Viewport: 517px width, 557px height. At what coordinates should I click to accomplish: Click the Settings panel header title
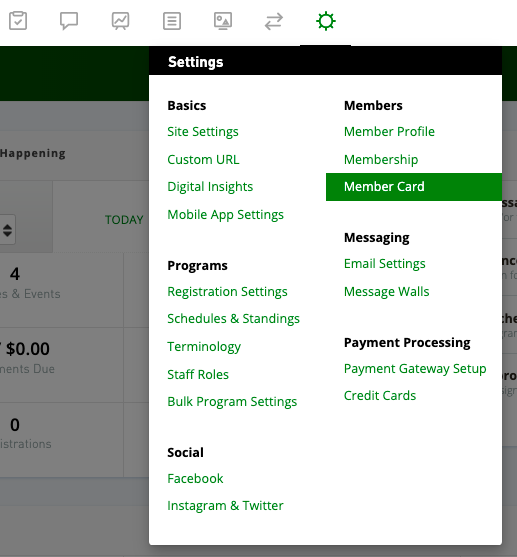pyautogui.click(x=195, y=62)
